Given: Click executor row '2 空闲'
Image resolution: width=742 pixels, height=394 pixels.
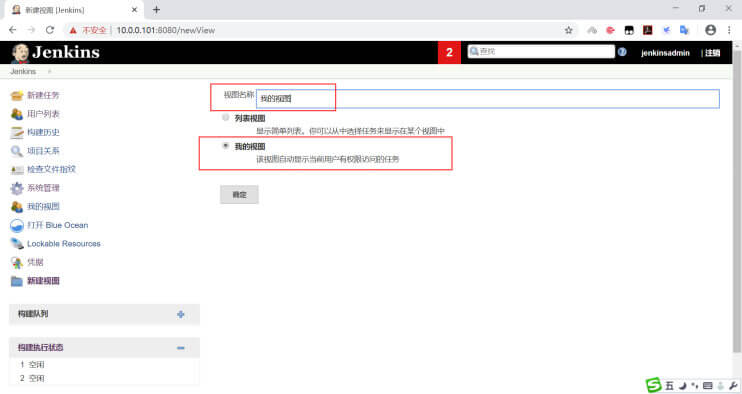Looking at the screenshot, I should [32, 378].
